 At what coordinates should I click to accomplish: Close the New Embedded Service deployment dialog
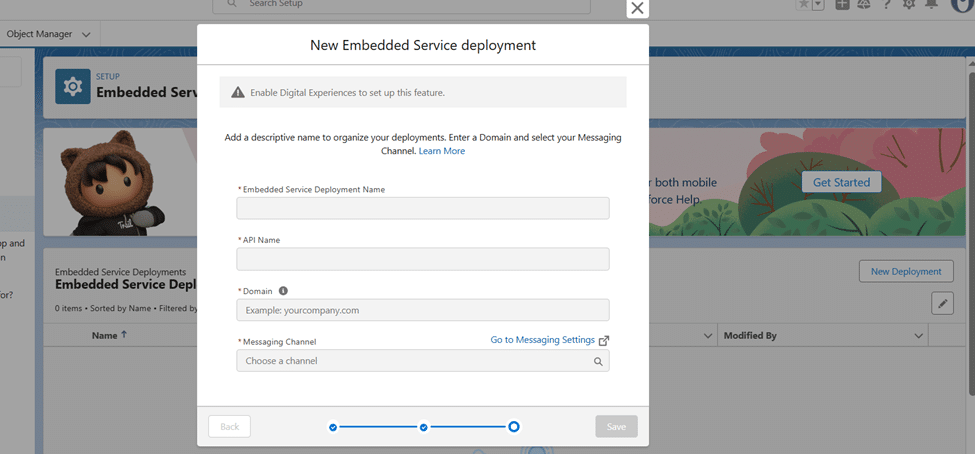[x=637, y=8]
